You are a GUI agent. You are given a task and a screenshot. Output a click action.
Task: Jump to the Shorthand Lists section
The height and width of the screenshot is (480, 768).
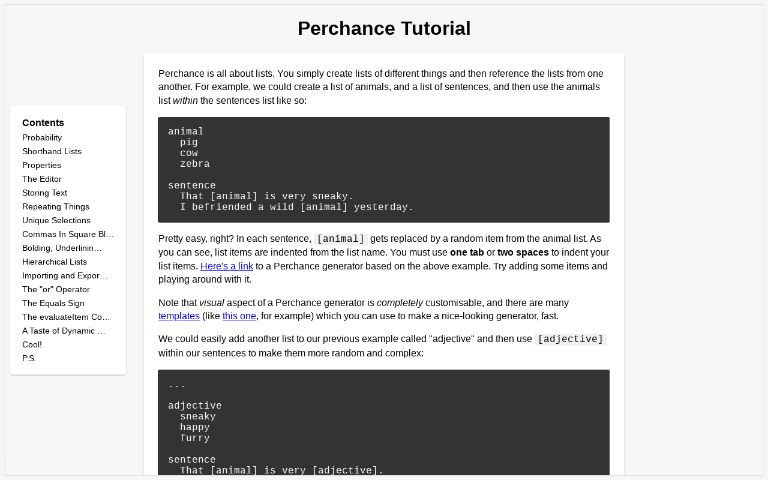coord(52,152)
